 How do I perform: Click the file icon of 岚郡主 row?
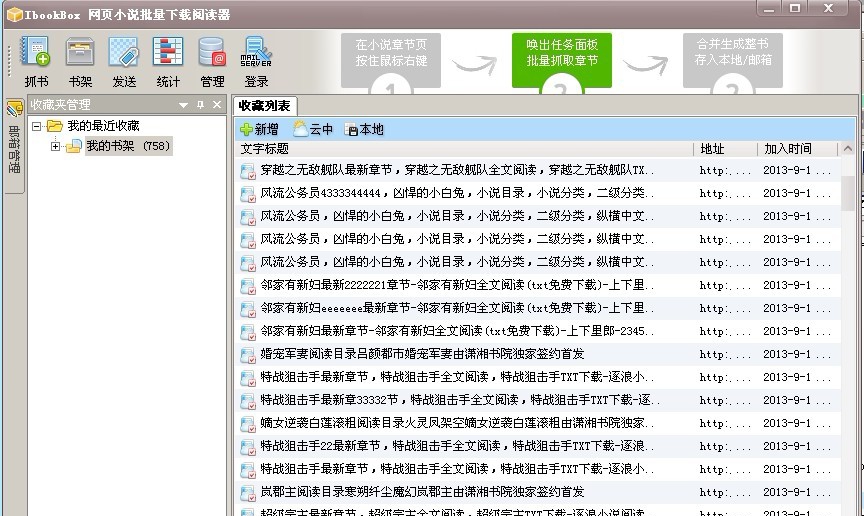tap(248, 493)
